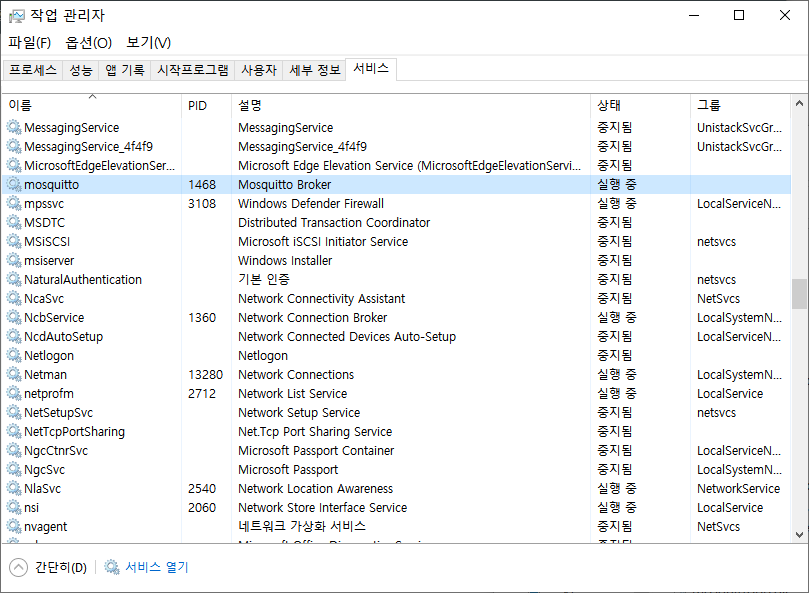Sort by the 그룹 column header
Screen dimensions: 809x593
click(740, 105)
